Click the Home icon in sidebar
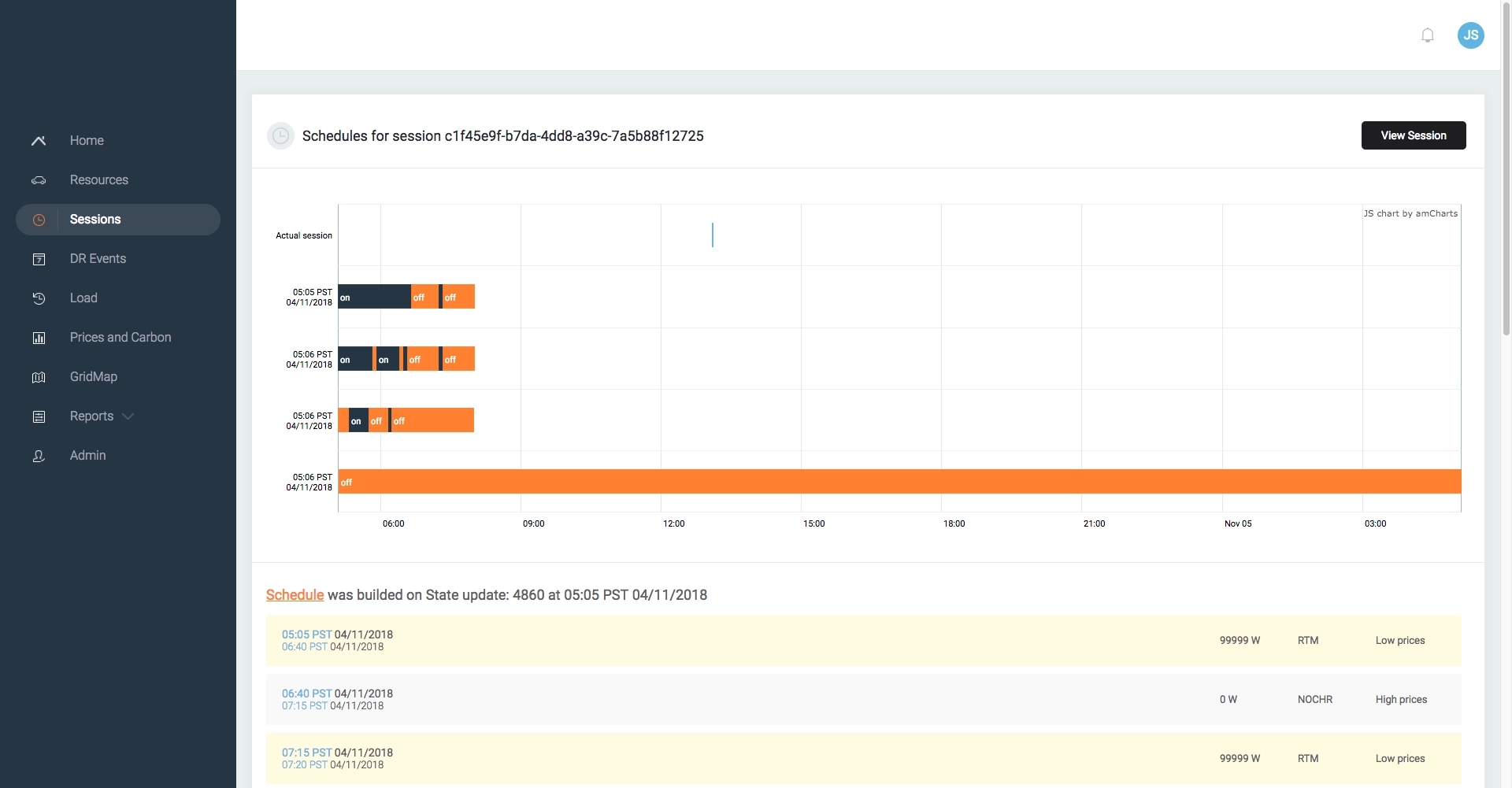Viewport: 1512px width, 788px height. click(39, 141)
